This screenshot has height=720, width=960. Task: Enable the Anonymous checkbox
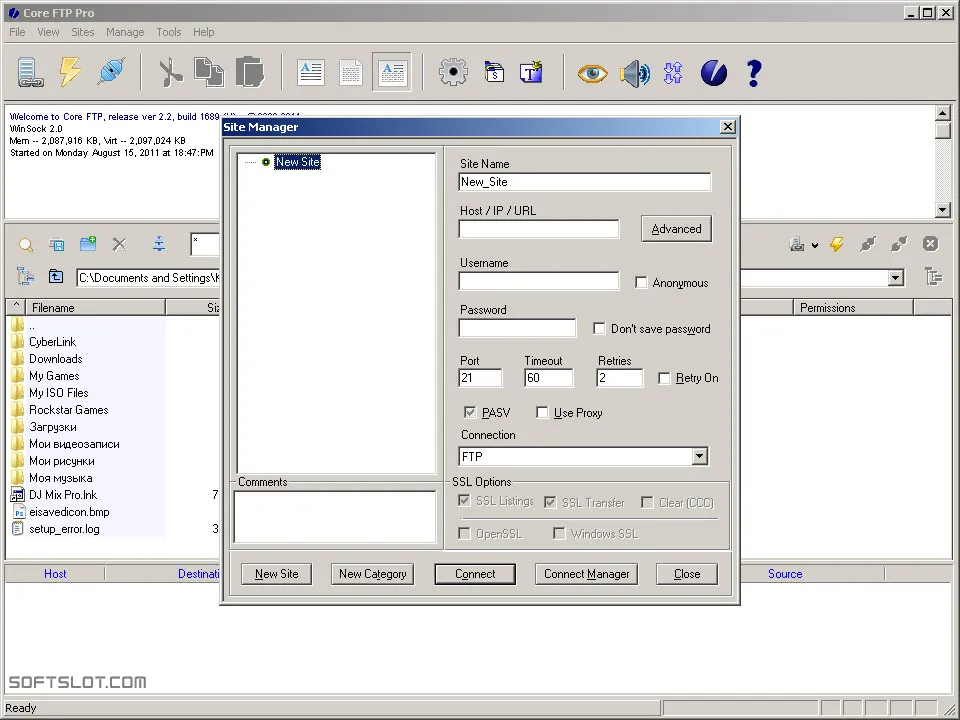pos(641,283)
